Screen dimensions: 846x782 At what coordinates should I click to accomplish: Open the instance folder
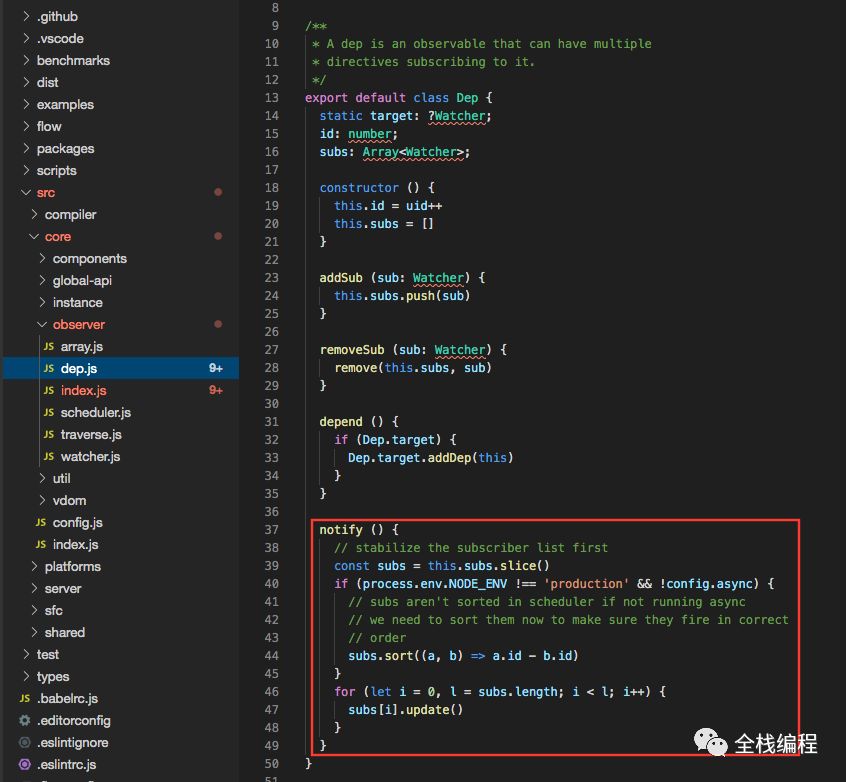[x=78, y=303]
